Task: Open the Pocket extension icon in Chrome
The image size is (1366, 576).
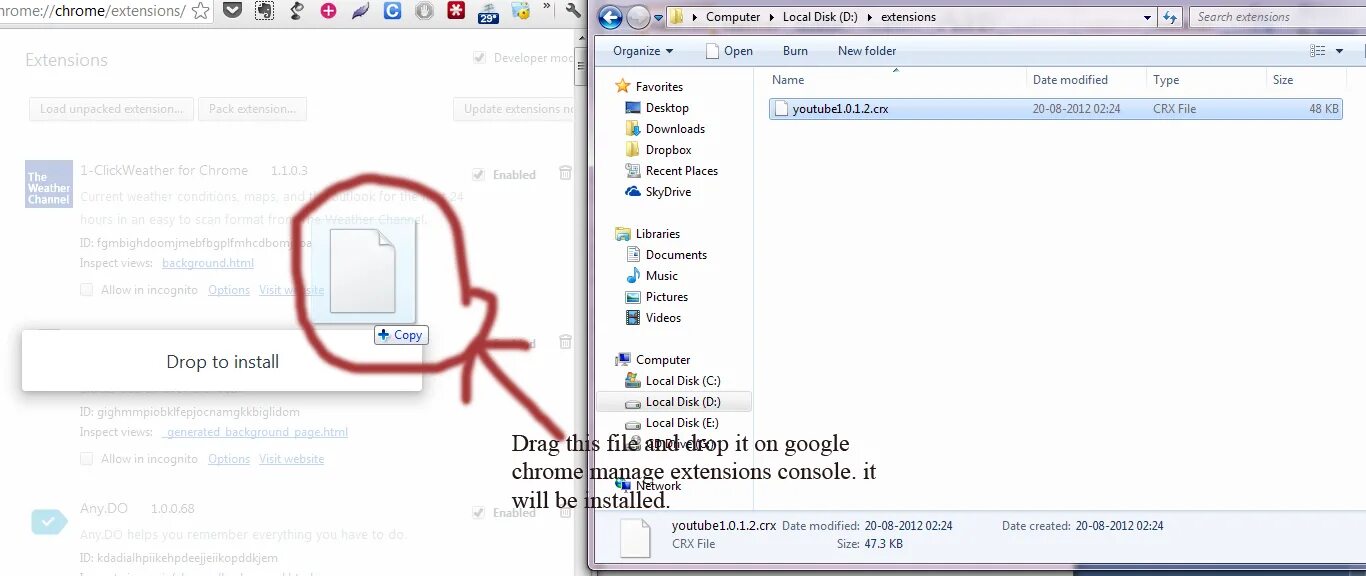Action: (x=232, y=11)
